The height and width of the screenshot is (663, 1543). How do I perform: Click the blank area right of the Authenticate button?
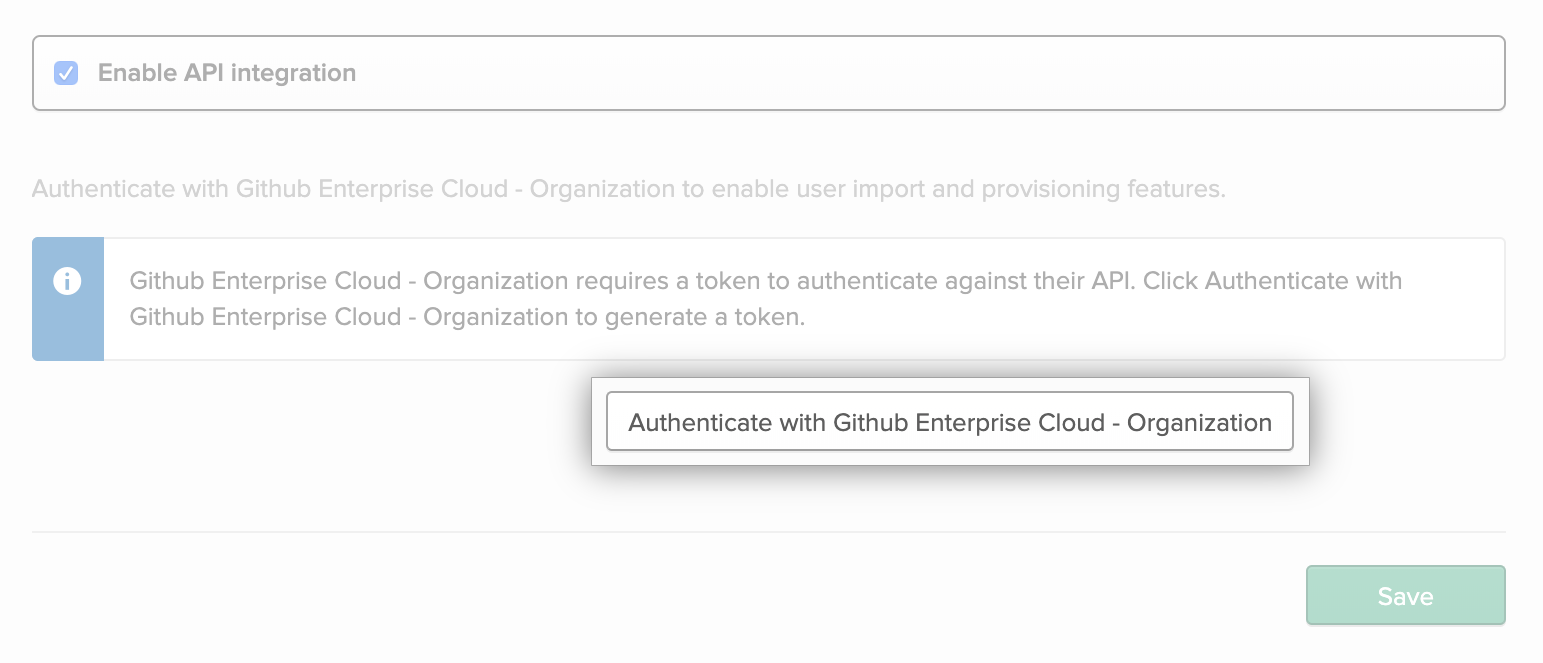(x=1410, y=422)
